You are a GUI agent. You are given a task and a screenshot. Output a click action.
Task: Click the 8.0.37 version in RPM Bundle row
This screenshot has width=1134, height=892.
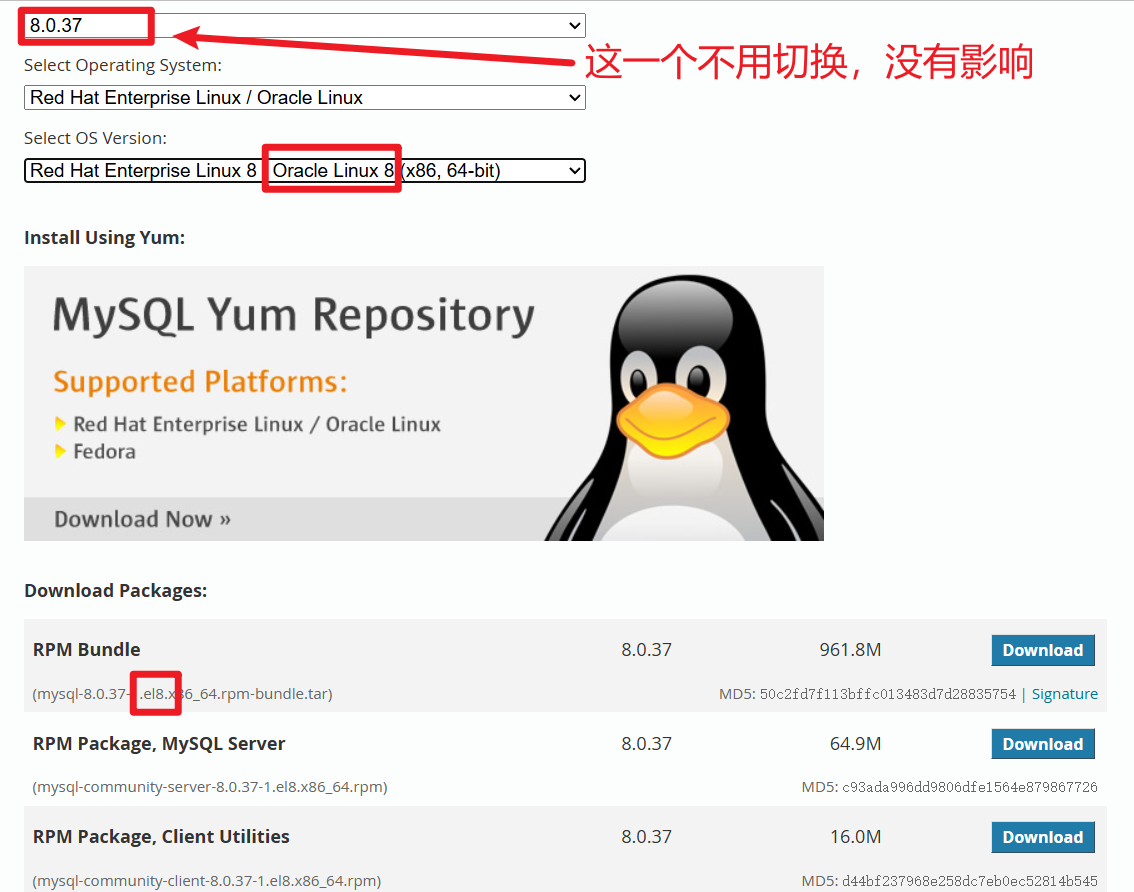(647, 650)
